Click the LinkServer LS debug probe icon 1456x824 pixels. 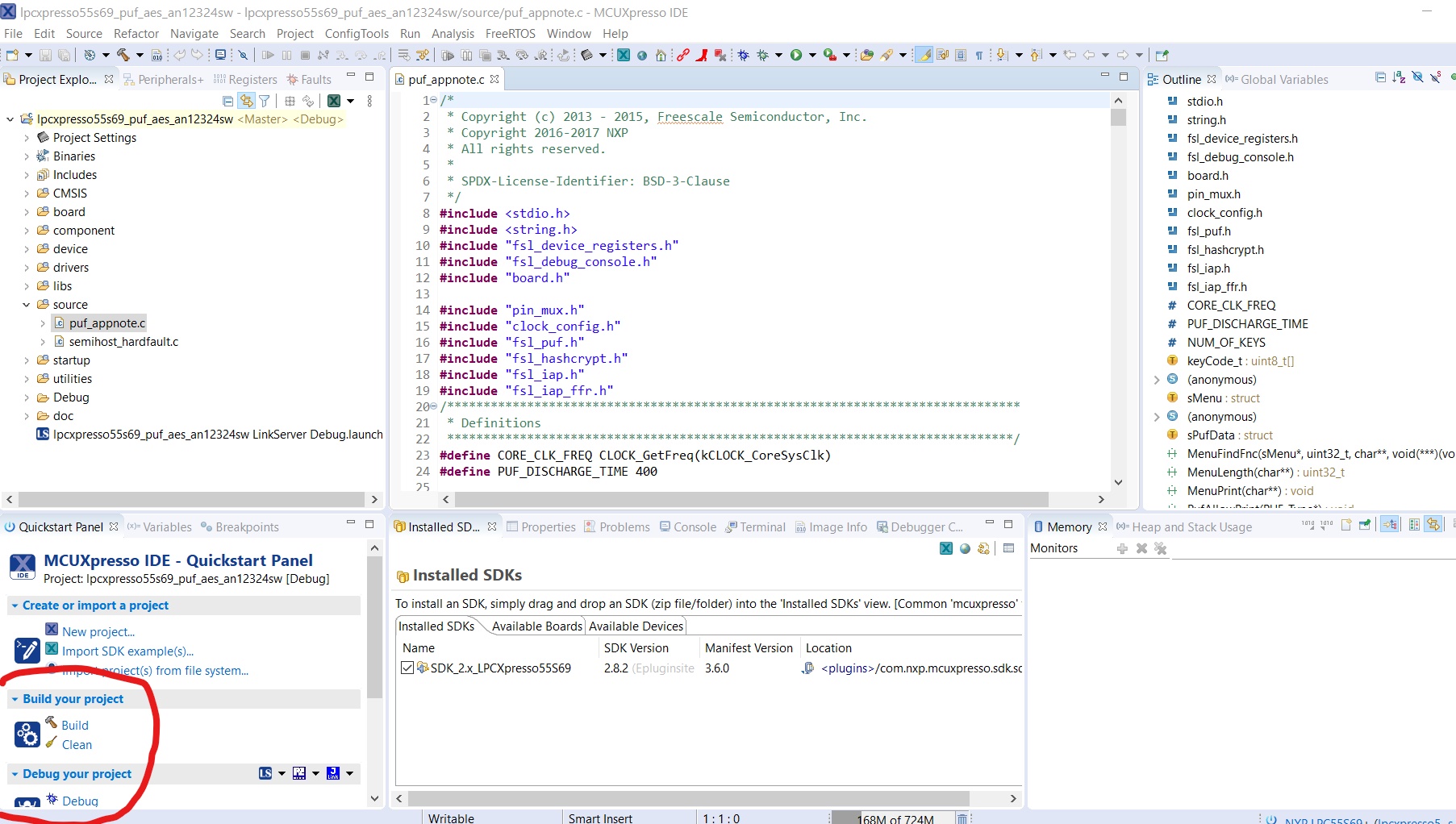[x=265, y=773]
